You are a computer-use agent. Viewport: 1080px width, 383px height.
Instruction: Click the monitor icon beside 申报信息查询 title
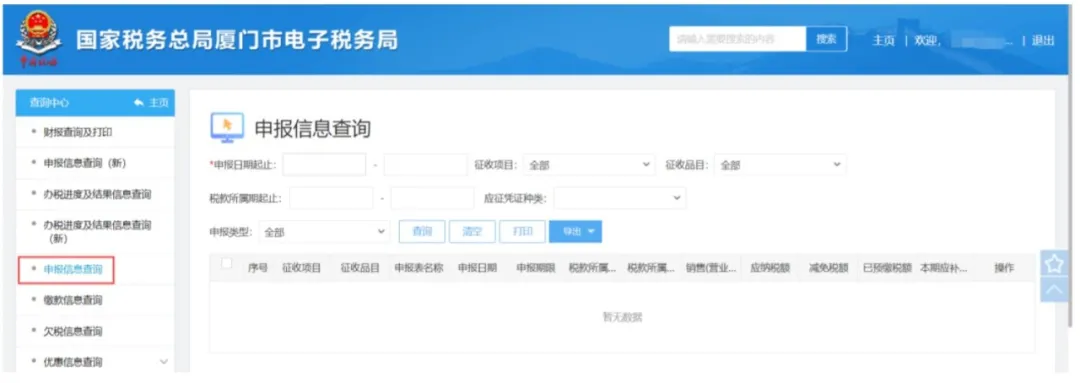coord(227,128)
